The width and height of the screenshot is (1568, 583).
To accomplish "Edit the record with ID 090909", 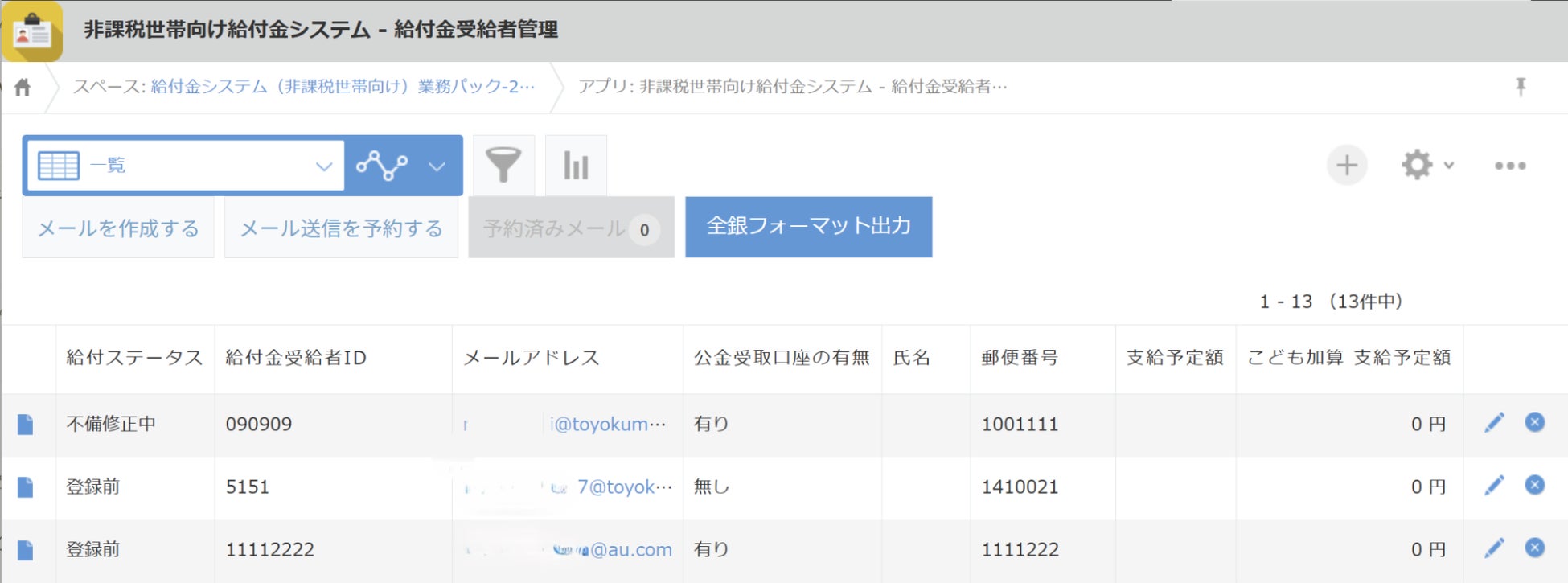I will [x=1494, y=423].
